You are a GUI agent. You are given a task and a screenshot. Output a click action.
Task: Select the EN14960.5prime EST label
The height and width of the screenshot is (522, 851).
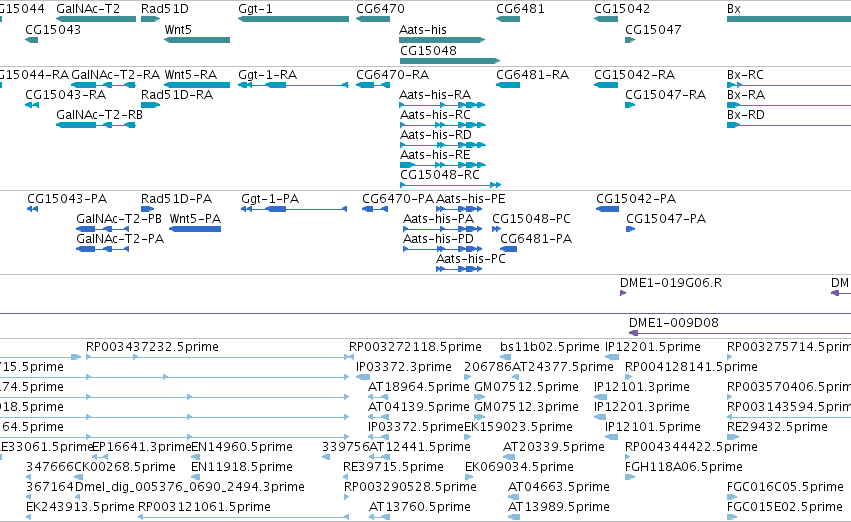[242, 447]
